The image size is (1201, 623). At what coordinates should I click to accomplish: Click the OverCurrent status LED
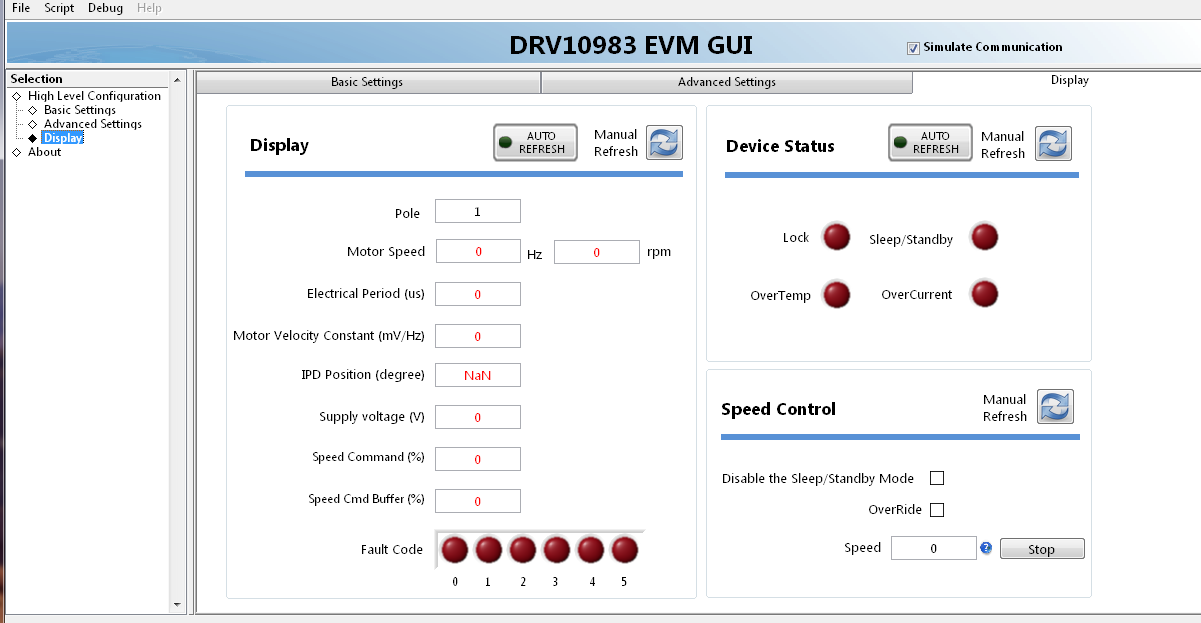985,294
